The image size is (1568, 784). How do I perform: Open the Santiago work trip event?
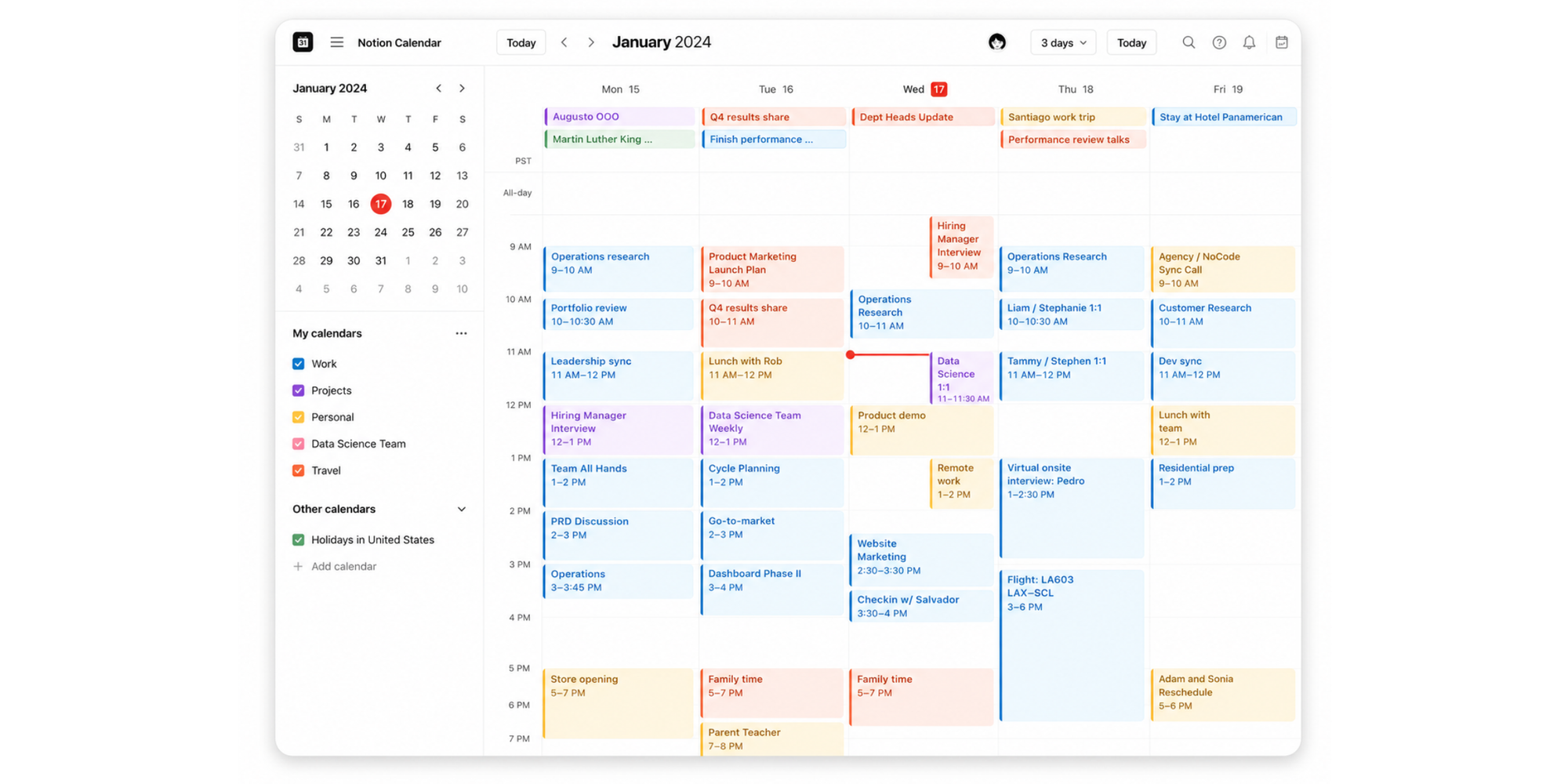click(x=1073, y=117)
